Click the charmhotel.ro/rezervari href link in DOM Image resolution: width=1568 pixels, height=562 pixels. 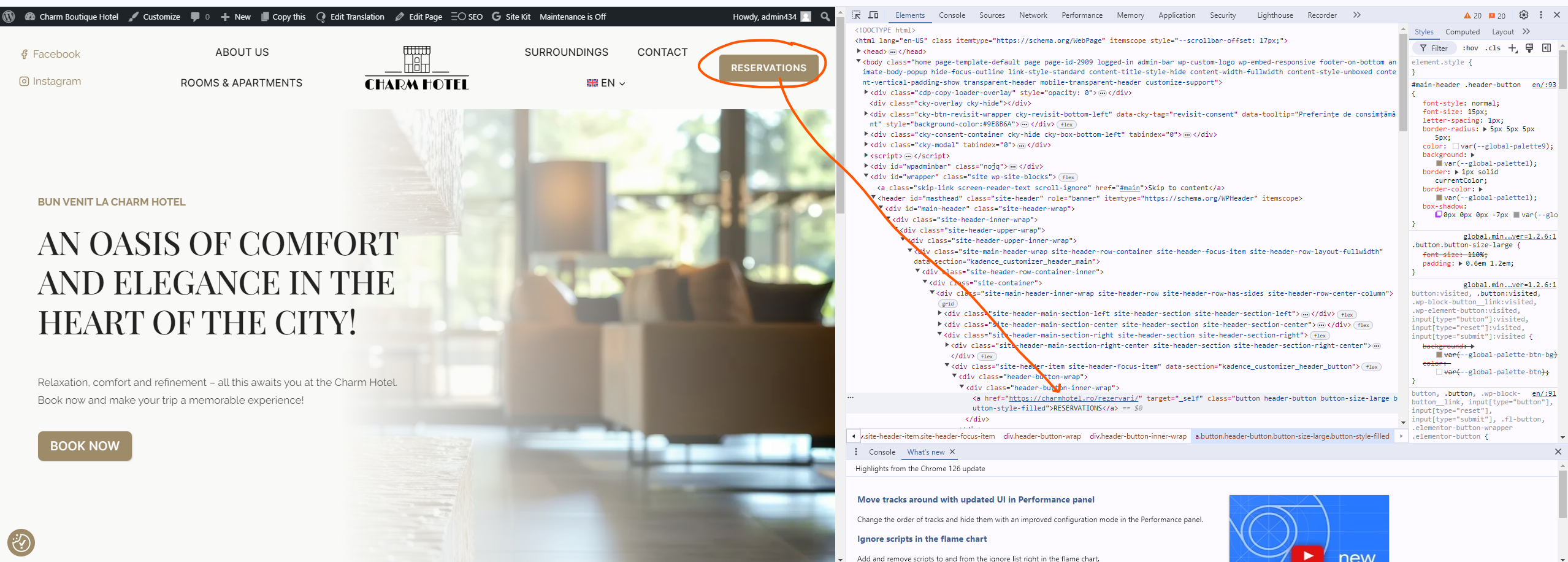click(1074, 398)
